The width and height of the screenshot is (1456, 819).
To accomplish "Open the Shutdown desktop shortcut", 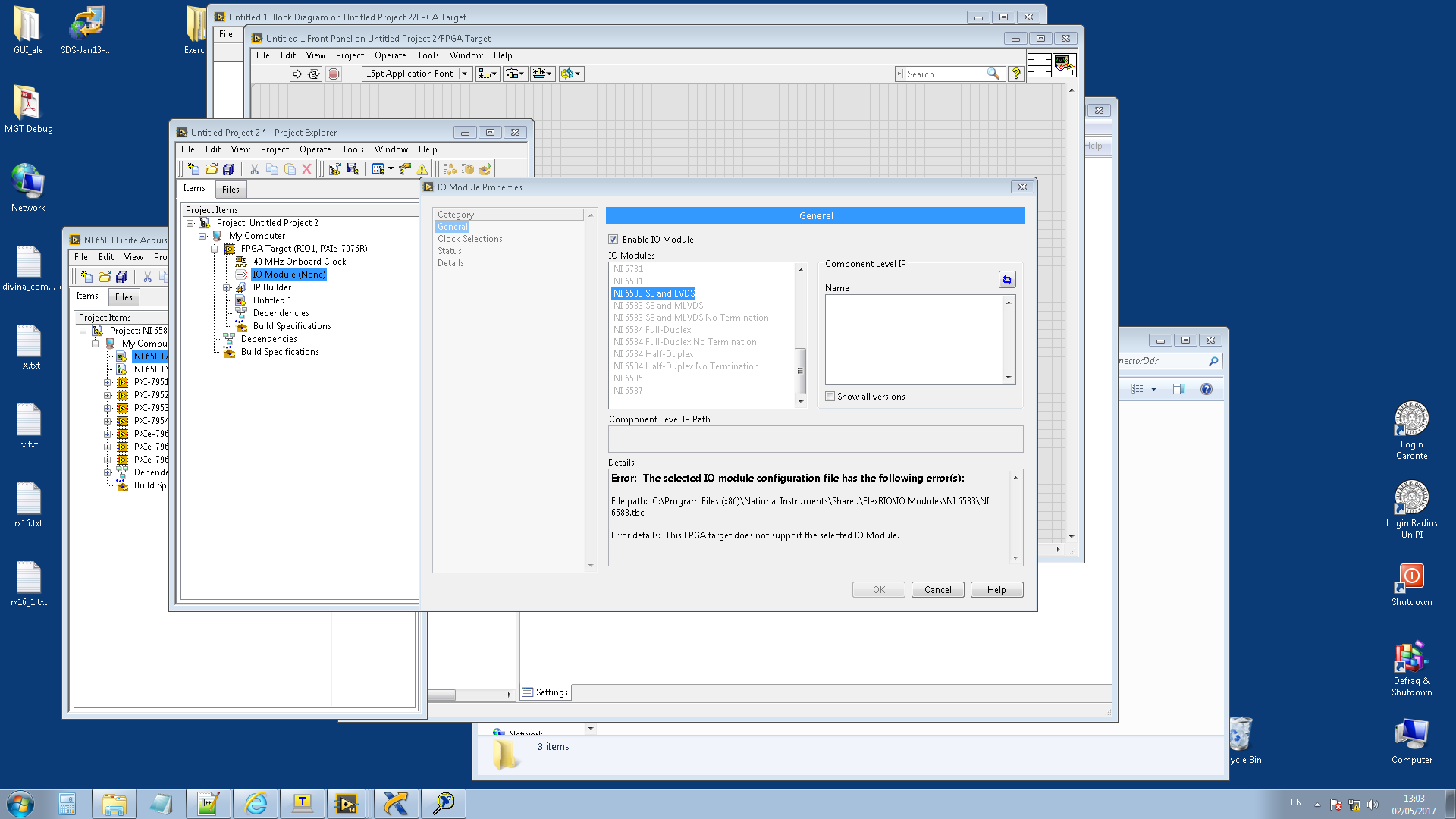I will (1411, 585).
